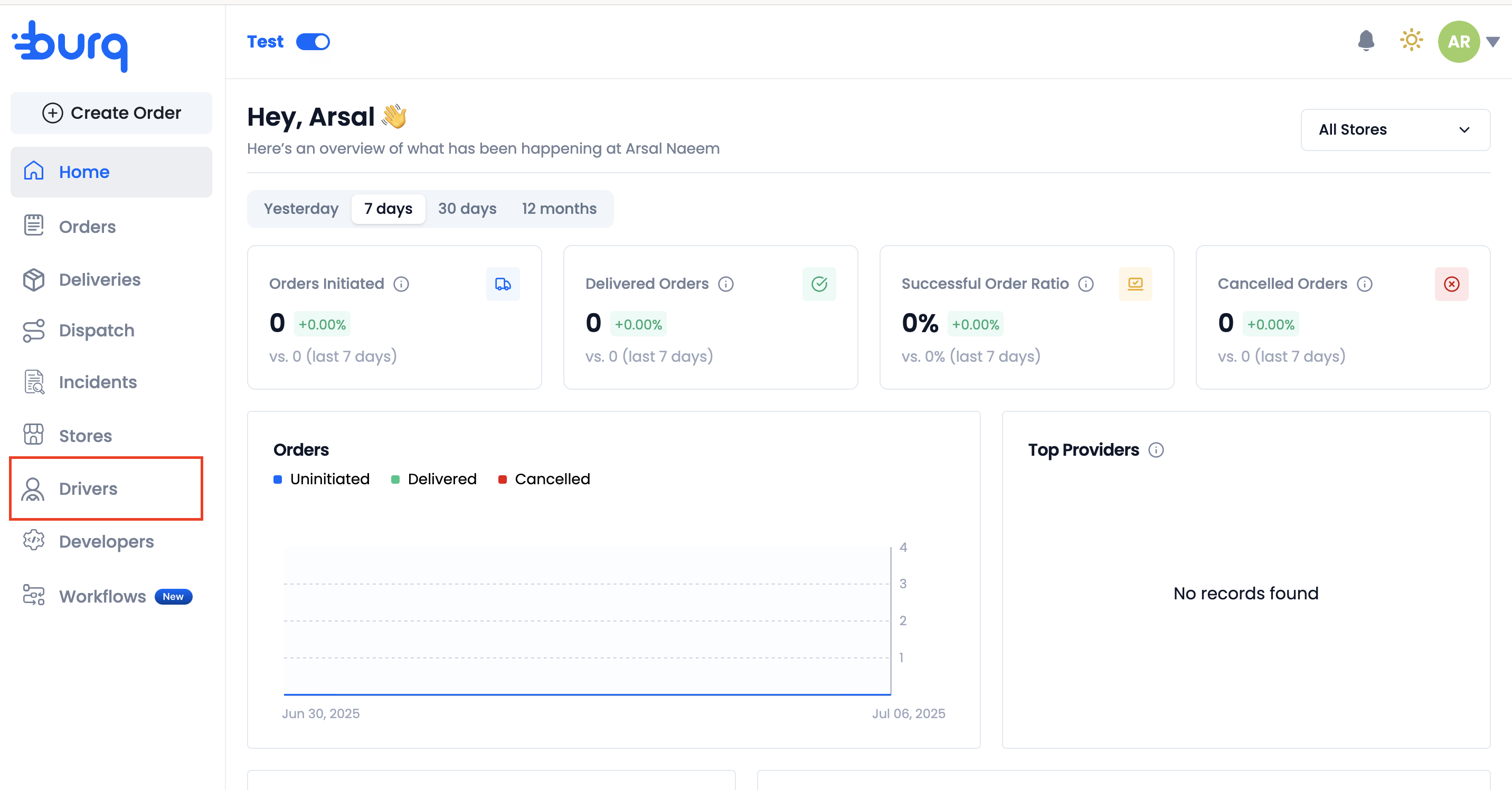Viewport: 1512px width, 790px height.
Task: Open Dispatch via its route icon
Action: [33, 331]
